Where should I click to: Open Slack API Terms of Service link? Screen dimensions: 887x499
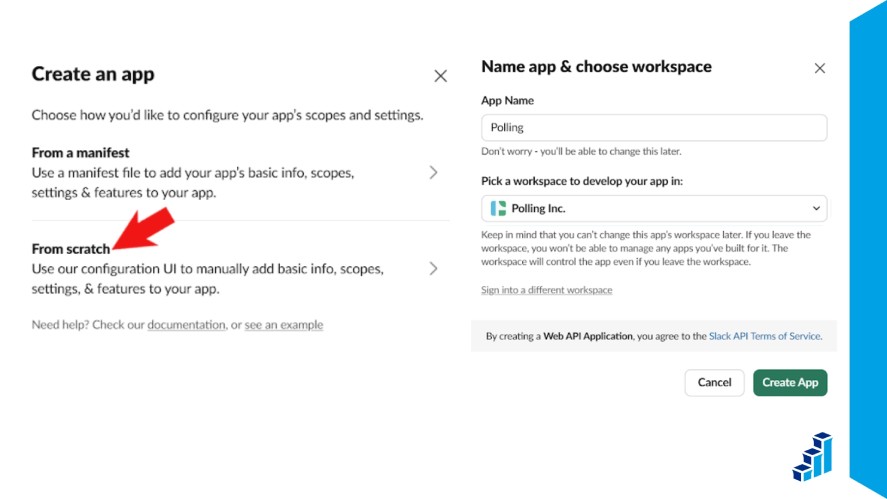click(765, 336)
